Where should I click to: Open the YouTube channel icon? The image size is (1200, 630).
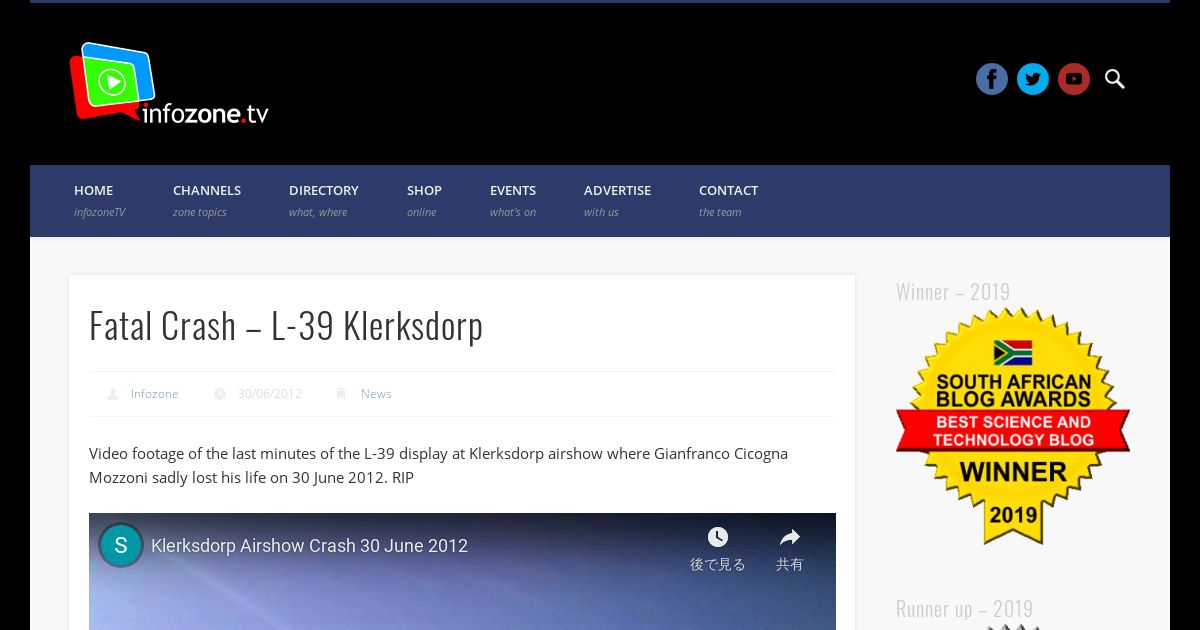[x=1074, y=79]
